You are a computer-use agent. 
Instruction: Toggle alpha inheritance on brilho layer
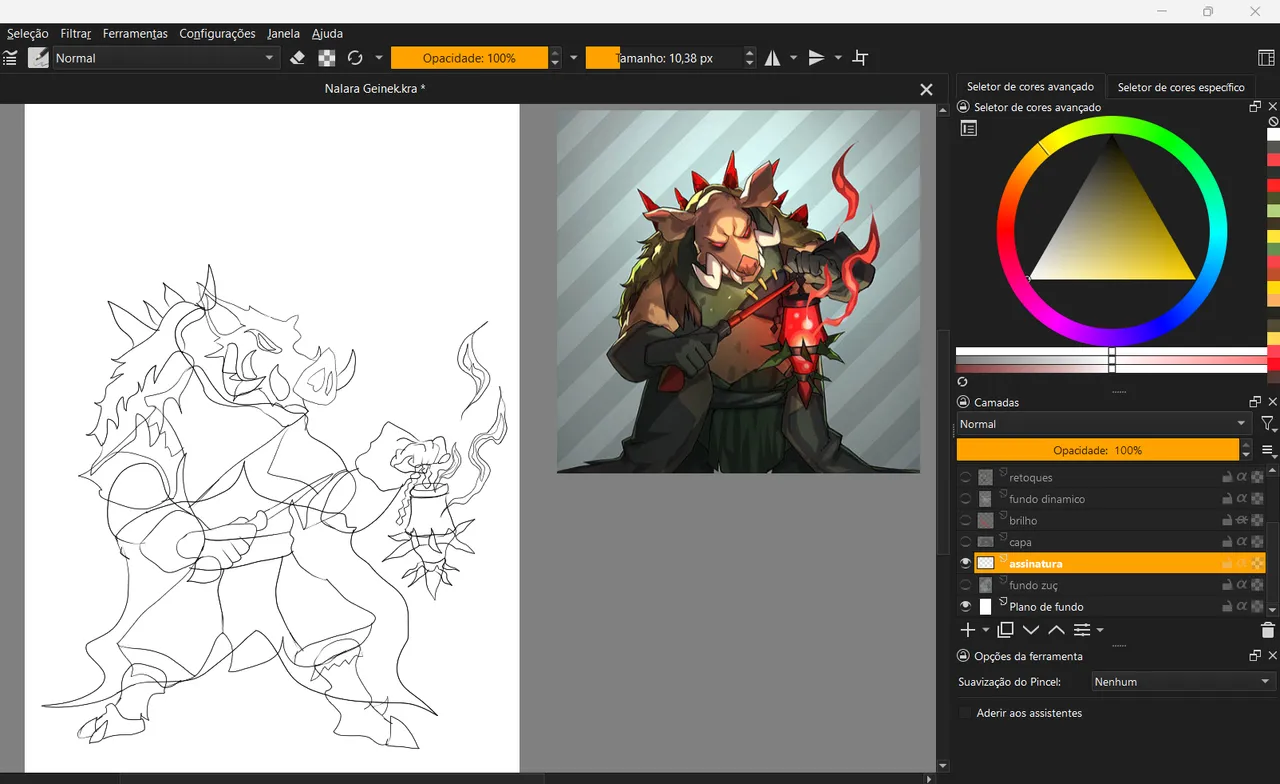tap(1242, 520)
